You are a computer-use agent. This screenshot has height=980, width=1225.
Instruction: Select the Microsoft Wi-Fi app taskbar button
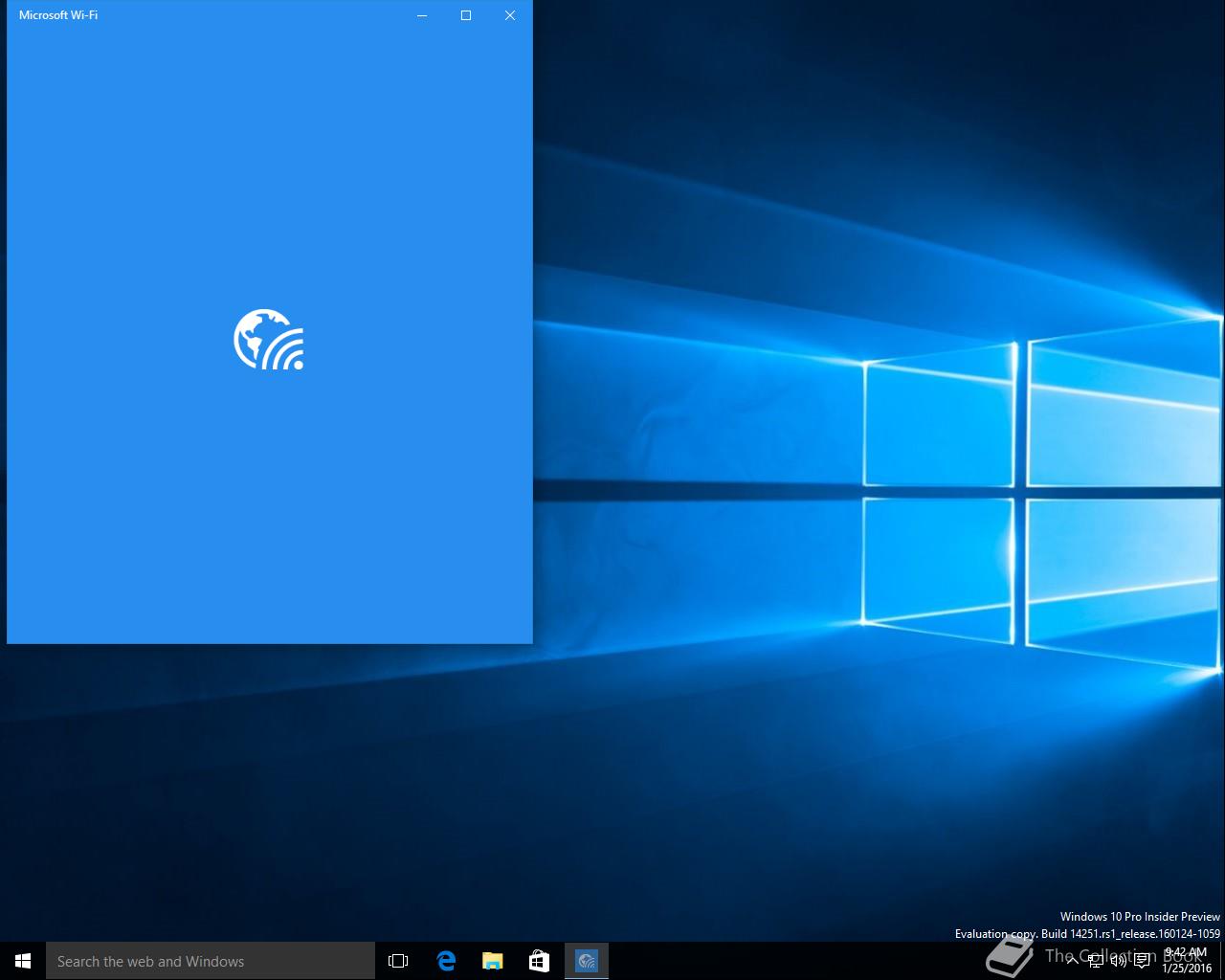tap(587, 961)
